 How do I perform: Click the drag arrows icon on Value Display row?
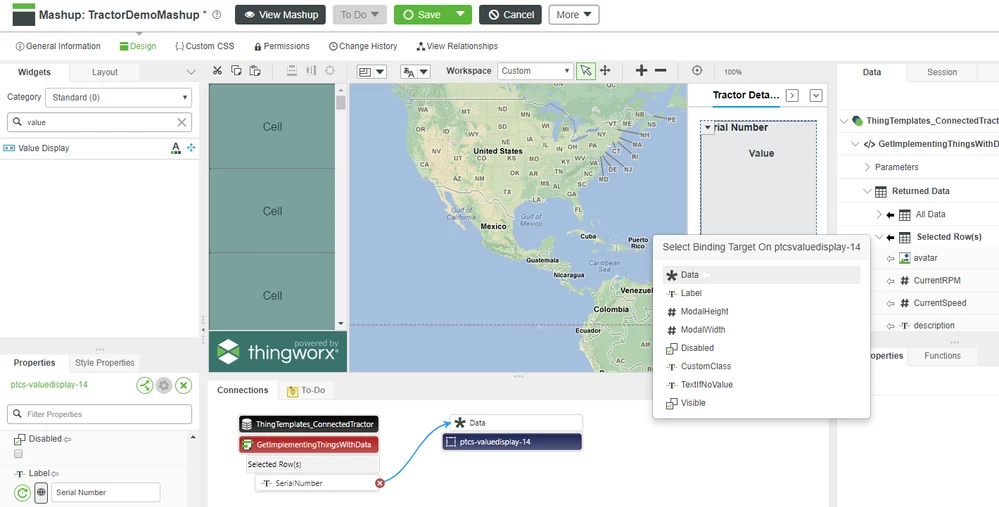click(x=191, y=148)
